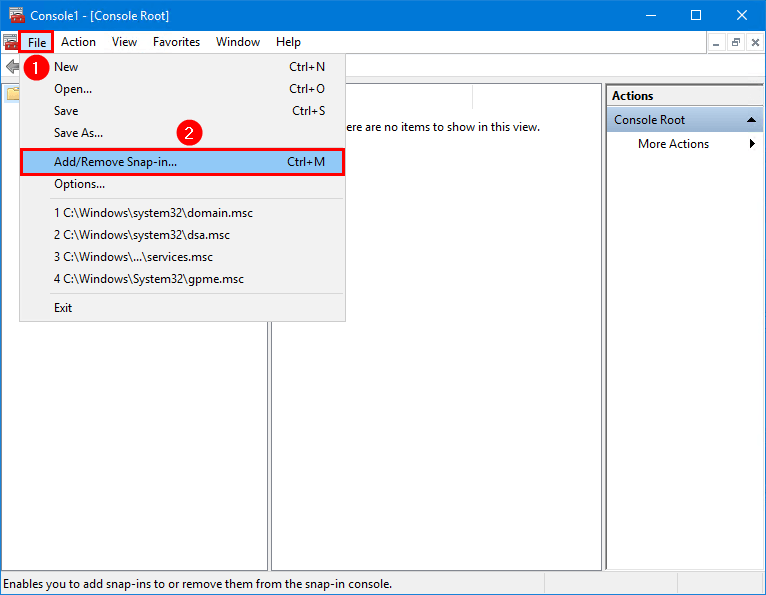This screenshot has height=595, width=766.
Task: Open recent file services.msc
Action: click(182, 257)
